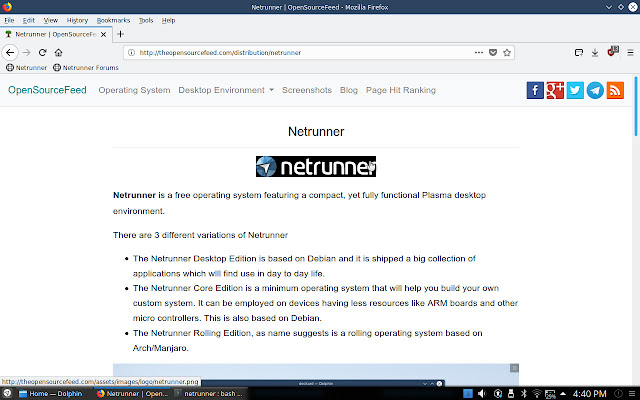Open the Page Hit Ranking link
Image resolution: width=640 pixels, height=400 pixels.
tap(401, 90)
